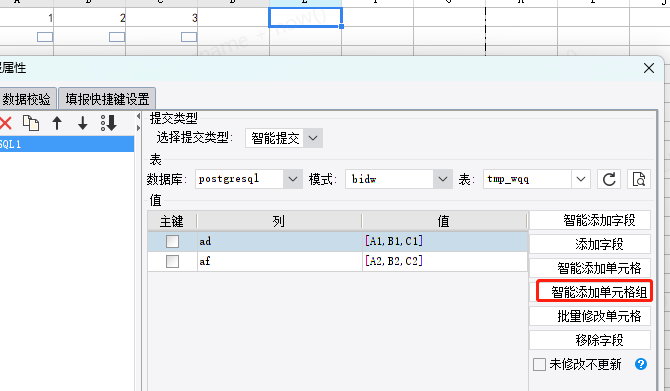Open help for 未修改不更新
The image size is (670, 391).
pyautogui.click(x=641, y=364)
